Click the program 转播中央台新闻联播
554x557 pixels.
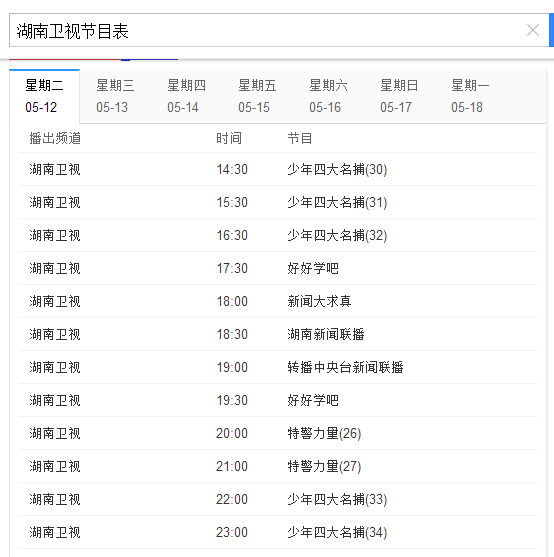tap(345, 368)
